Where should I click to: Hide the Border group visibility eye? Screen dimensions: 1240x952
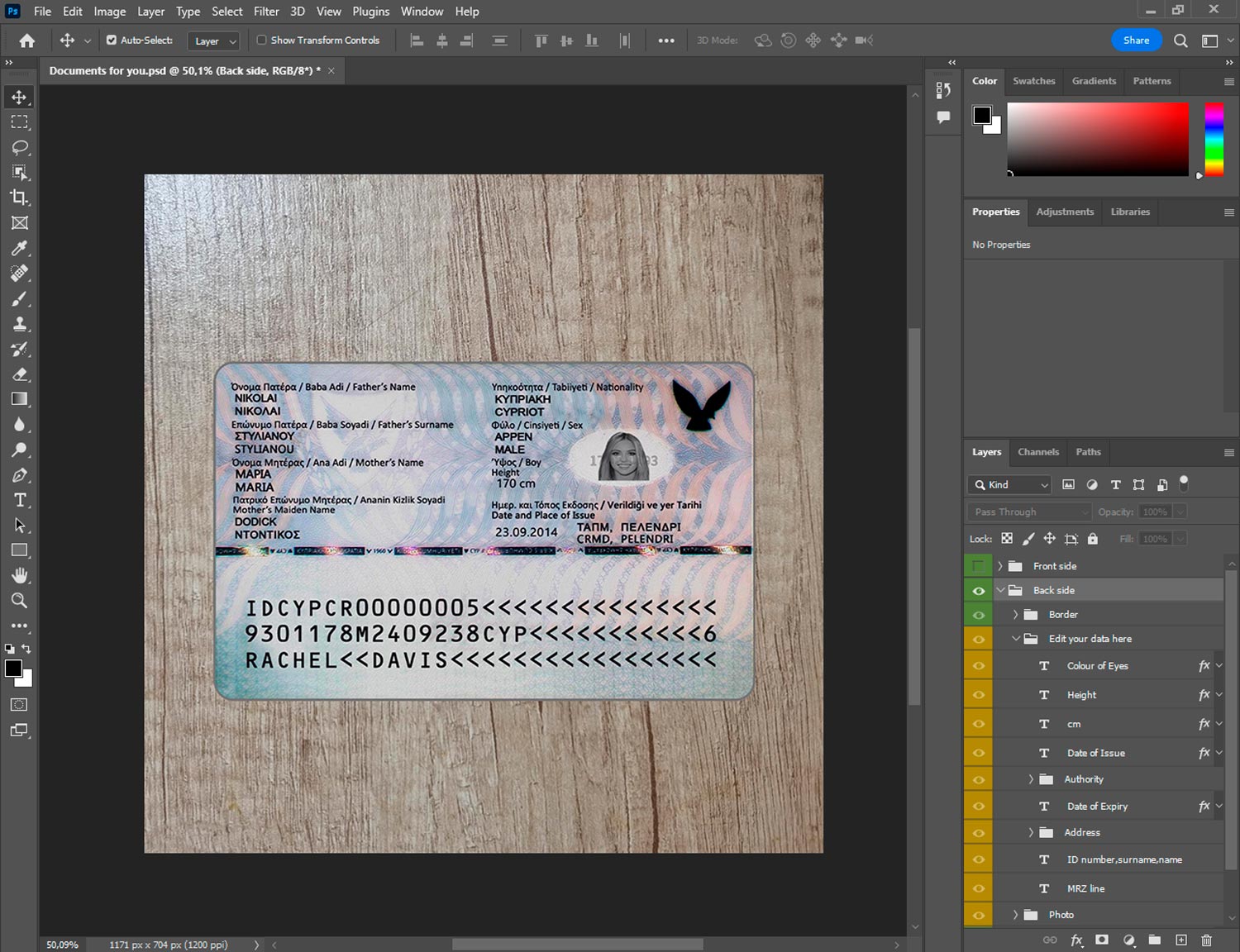pyautogui.click(x=979, y=615)
